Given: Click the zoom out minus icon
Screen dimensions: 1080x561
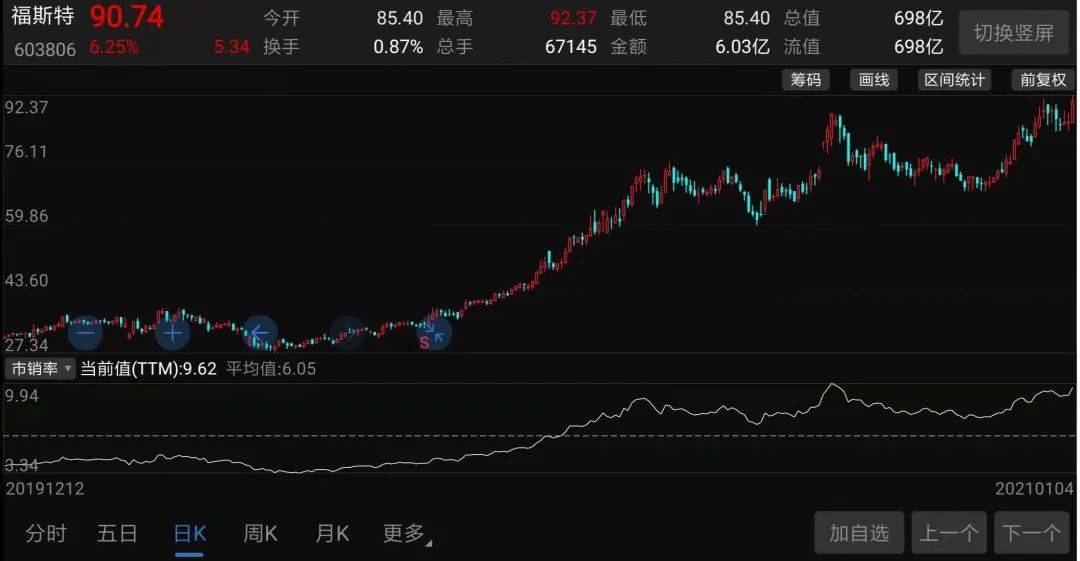Looking at the screenshot, I should (84, 333).
